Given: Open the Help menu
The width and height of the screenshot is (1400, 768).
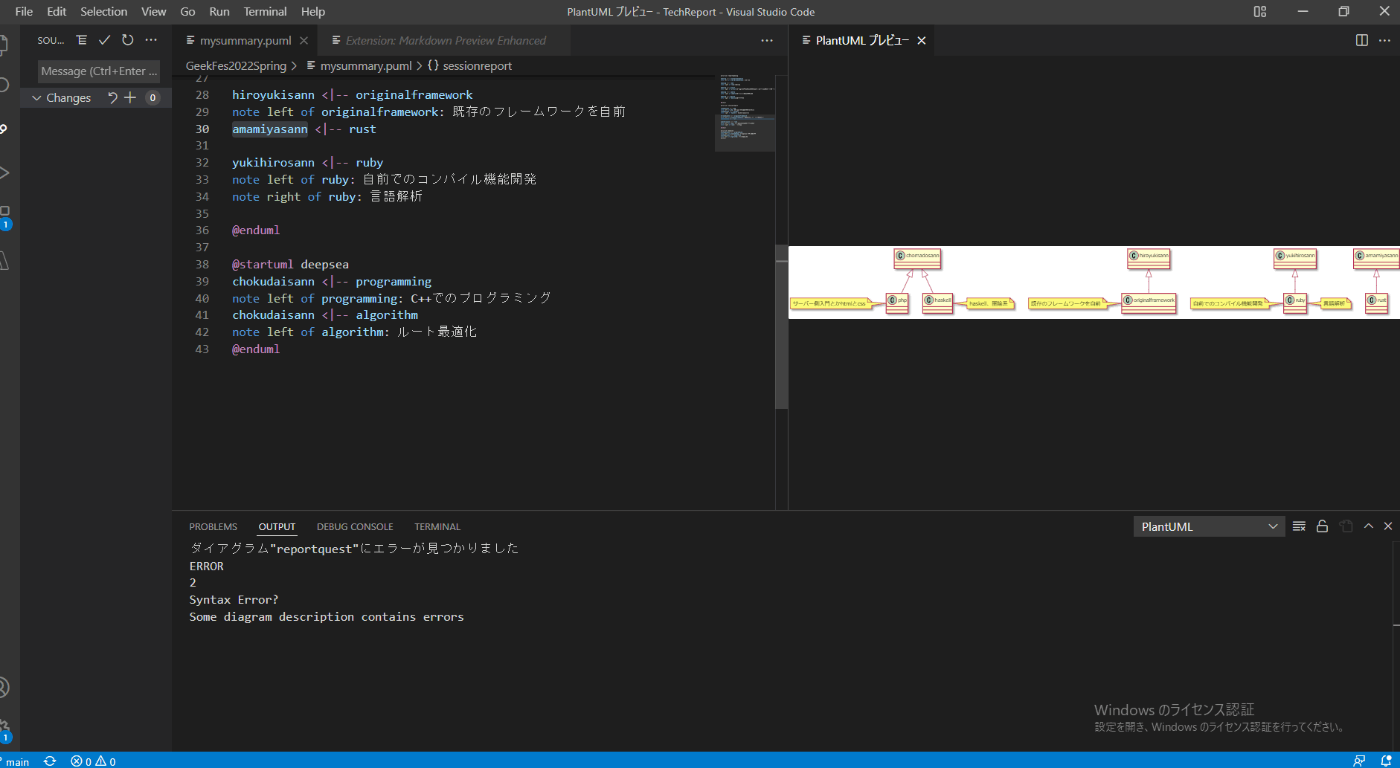Looking at the screenshot, I should point(313,12).
